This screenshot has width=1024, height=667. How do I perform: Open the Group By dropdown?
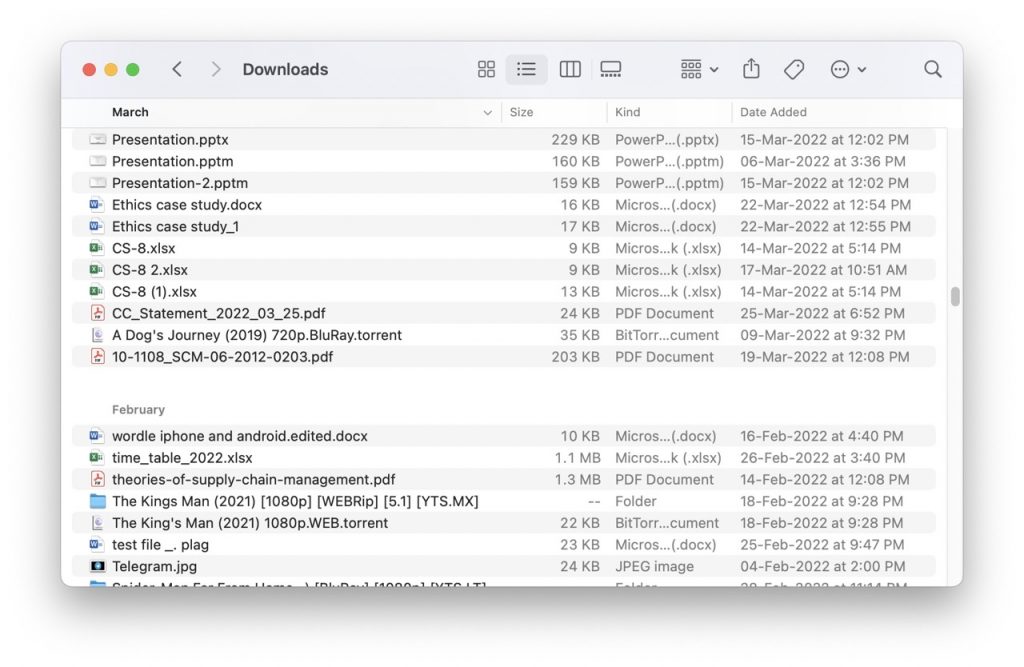point(699,69)
